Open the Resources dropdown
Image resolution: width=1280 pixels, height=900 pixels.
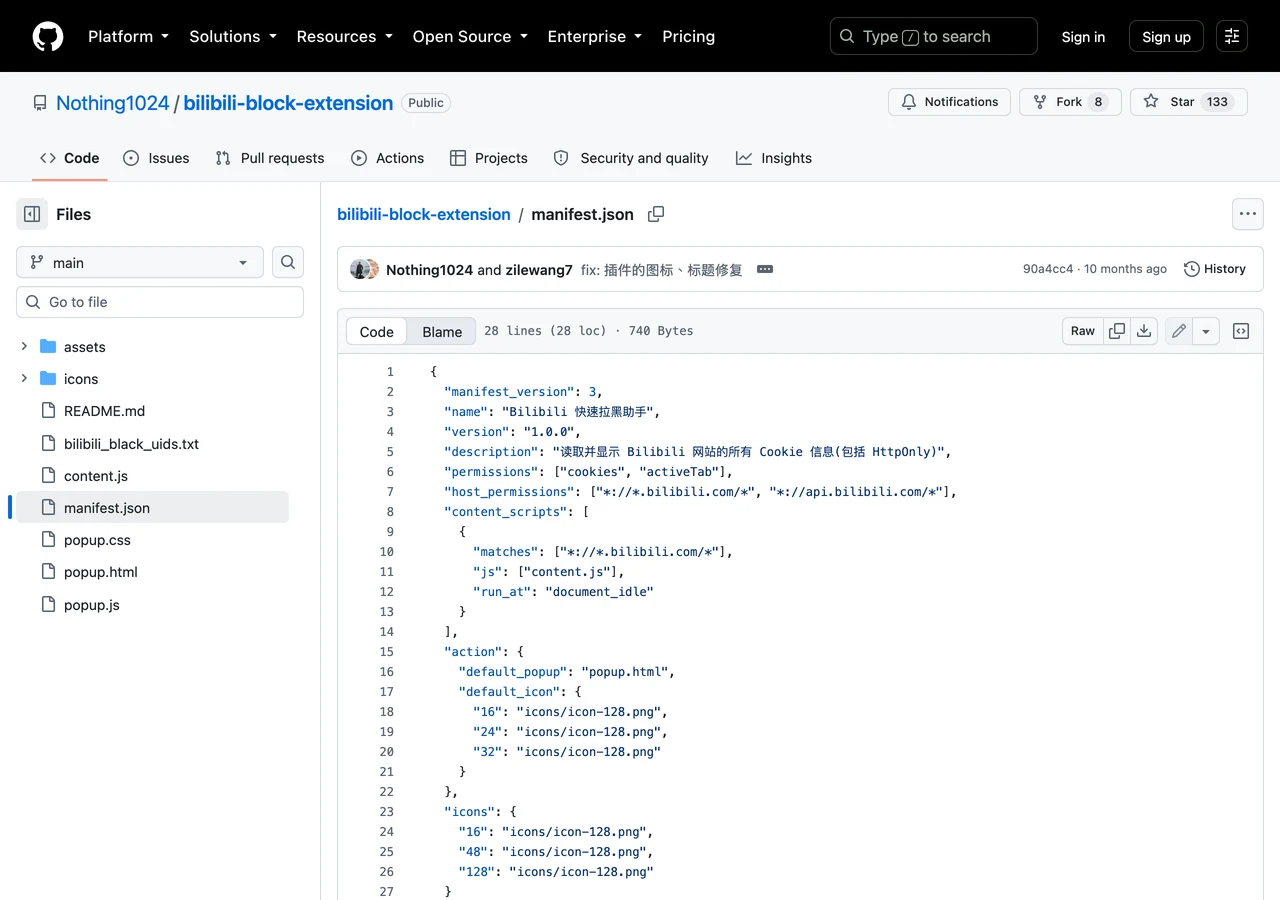tap(345, 36)
